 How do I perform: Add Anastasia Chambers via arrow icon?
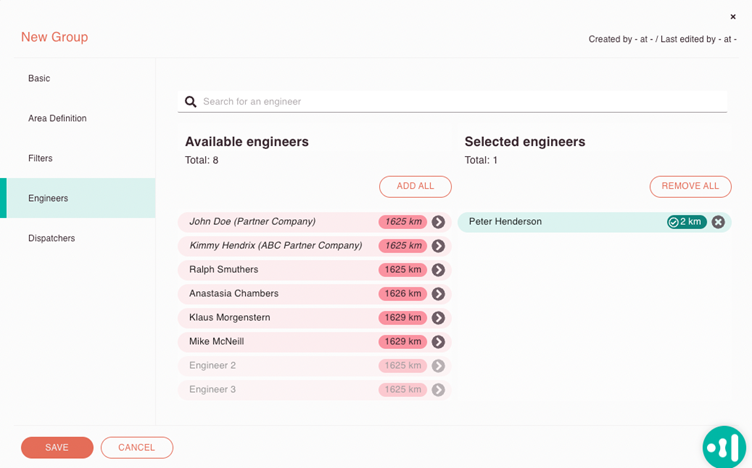(438, 294)
